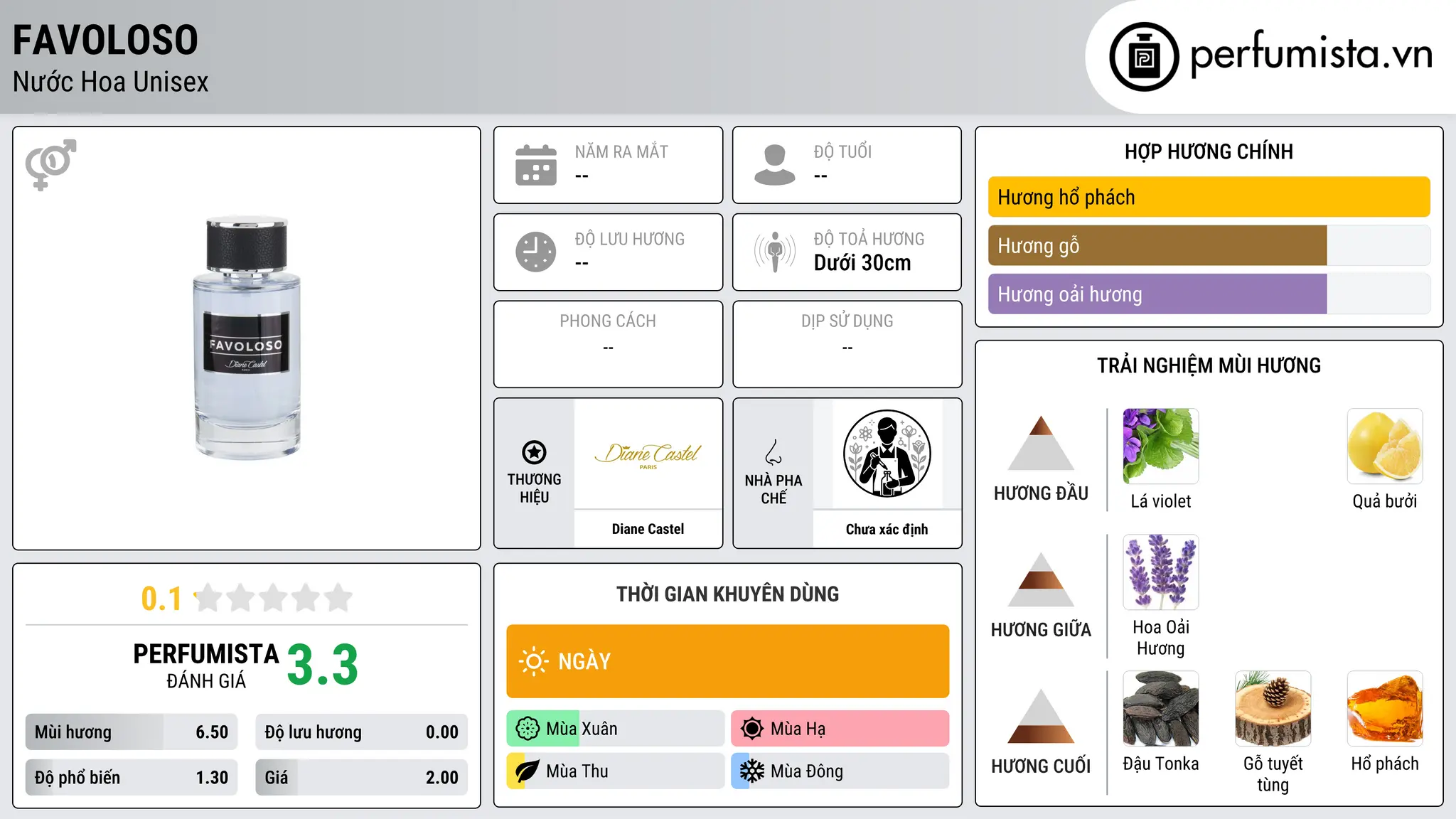Image resolution: width=1456 pixels, height=819 pixels.
Task: Select the Mùa Hạ season bar
Action: (x=840, y=729)
